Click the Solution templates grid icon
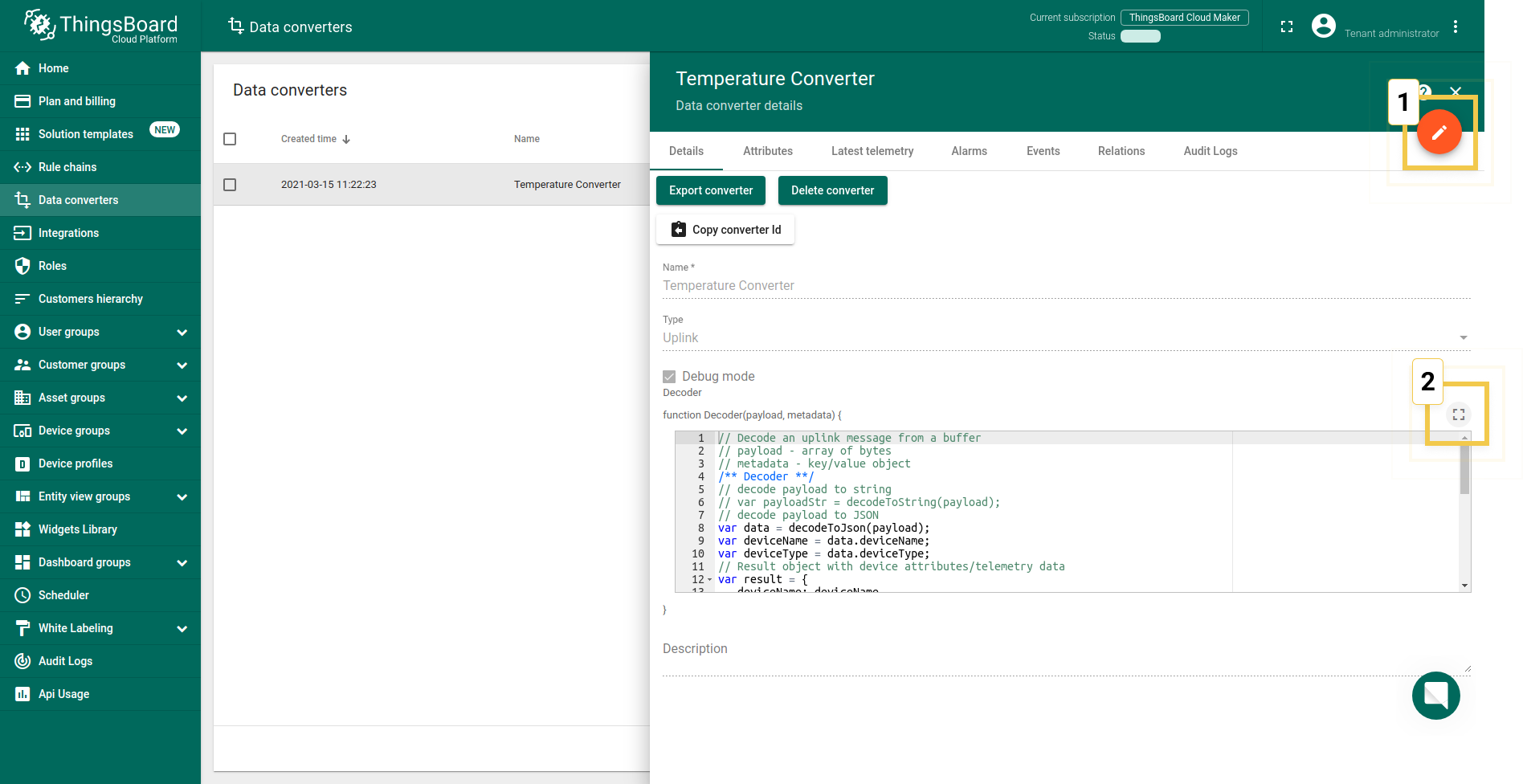 22,134
